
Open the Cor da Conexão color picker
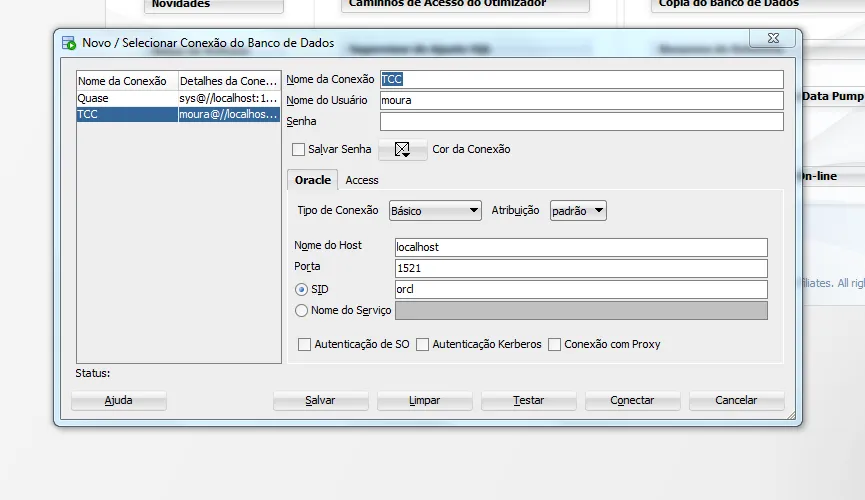[x=402, y=149]
